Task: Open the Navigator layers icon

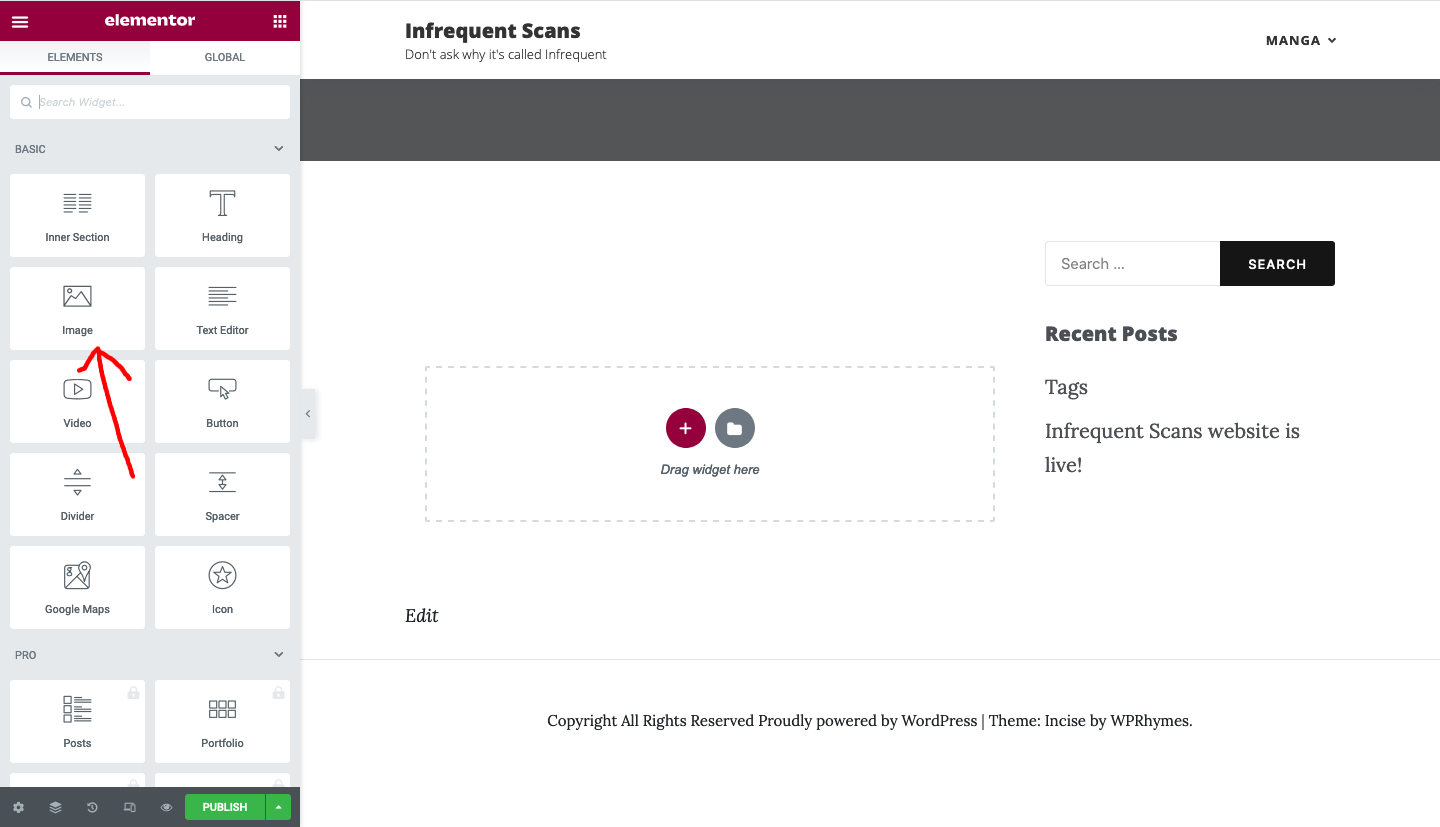Action: pos(55,807)
